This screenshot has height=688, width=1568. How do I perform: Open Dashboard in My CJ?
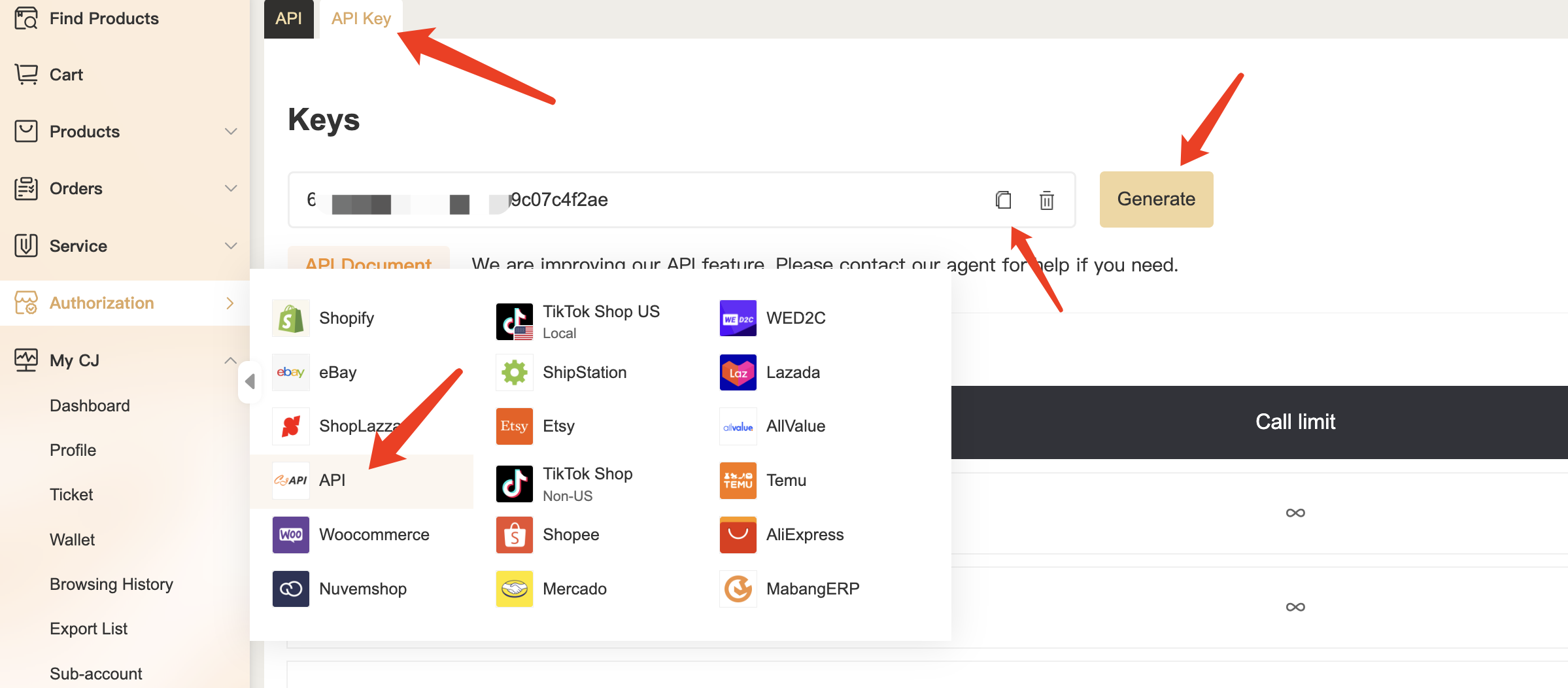pyautogui.click(x=90, y=405)
